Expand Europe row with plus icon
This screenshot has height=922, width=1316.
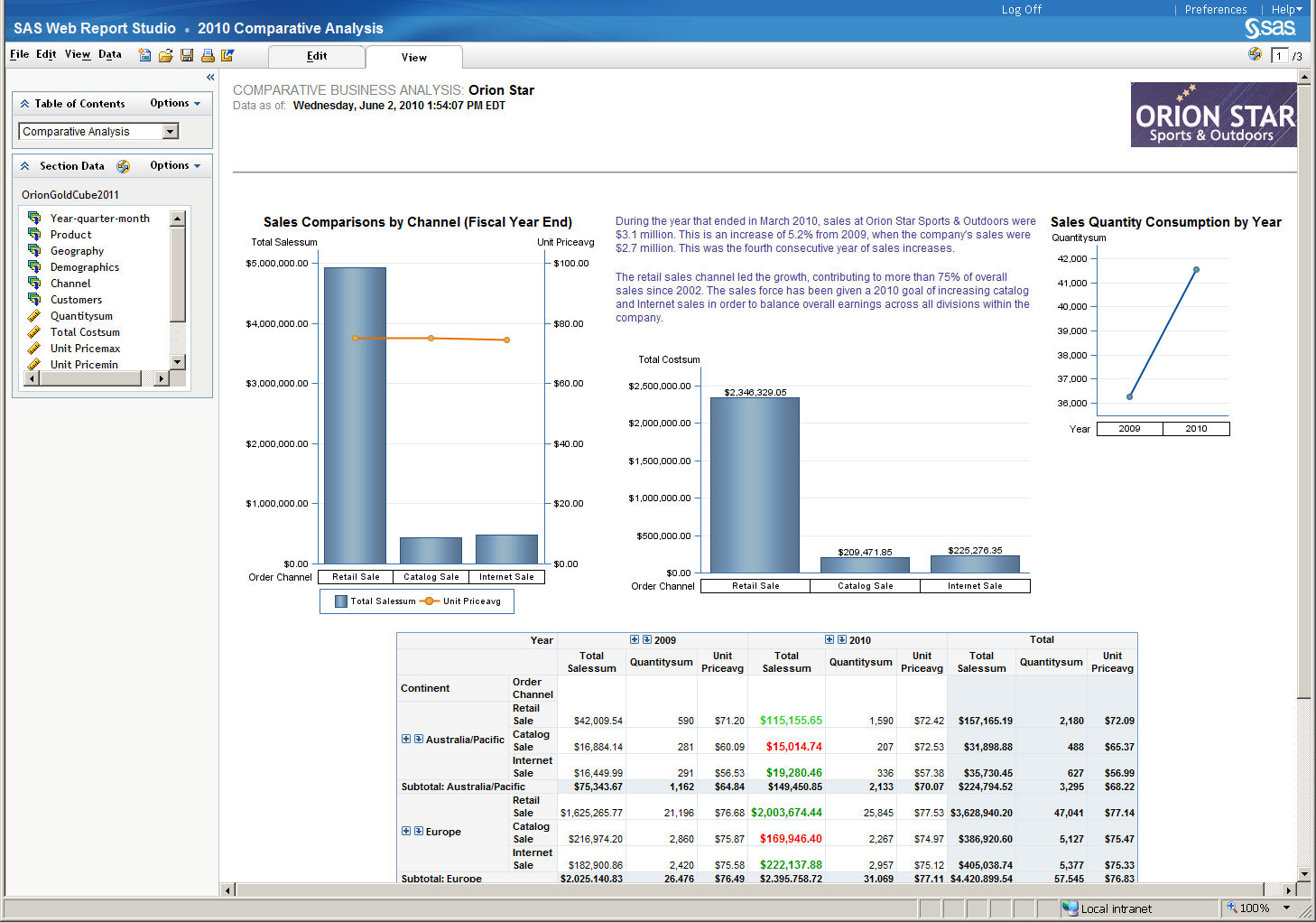(406, 831)
